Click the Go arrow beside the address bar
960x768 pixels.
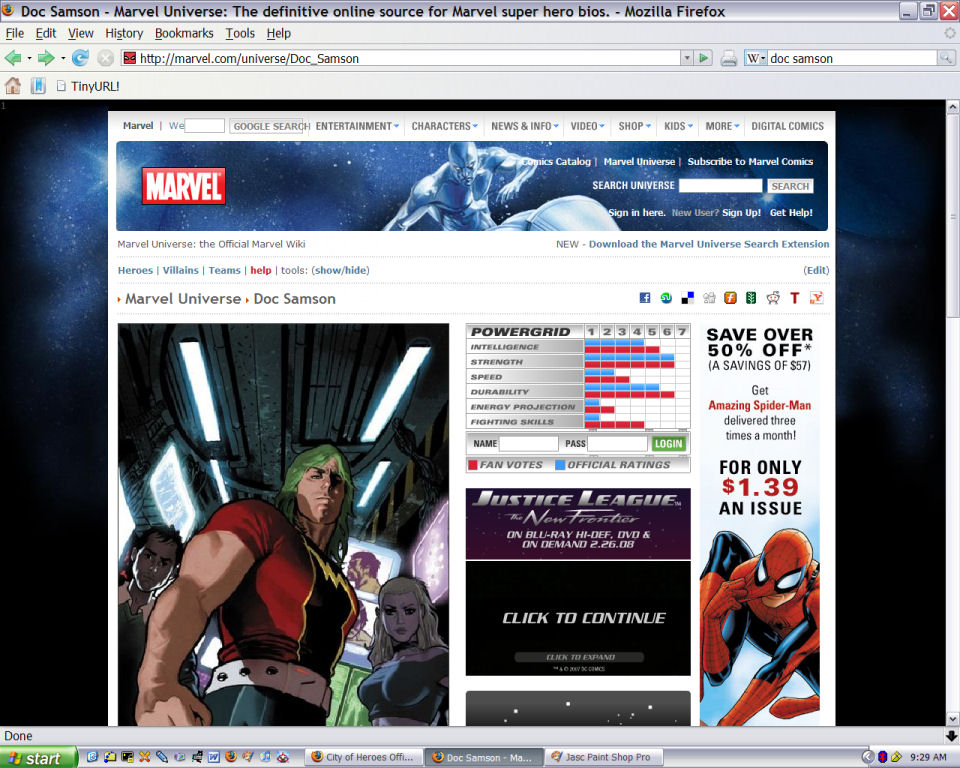pyautogui.click(x=703, y=58)
